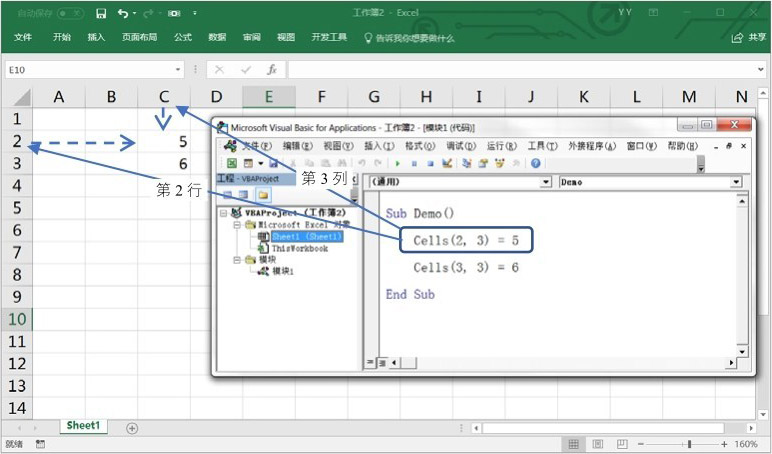The image size is (772, 454).
Task: Click the Save icon in Excel's quick access toolbar
Action: coord(100,13)
